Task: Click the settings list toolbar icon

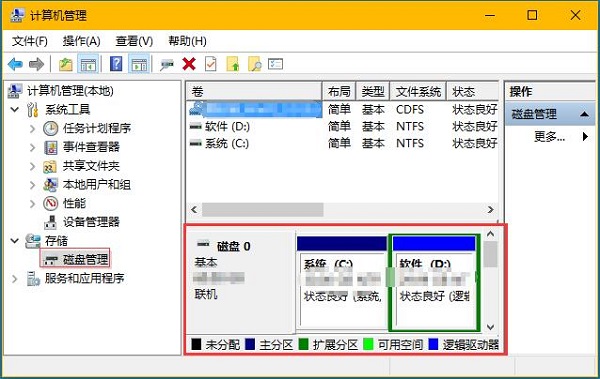Action: point(276,64)
